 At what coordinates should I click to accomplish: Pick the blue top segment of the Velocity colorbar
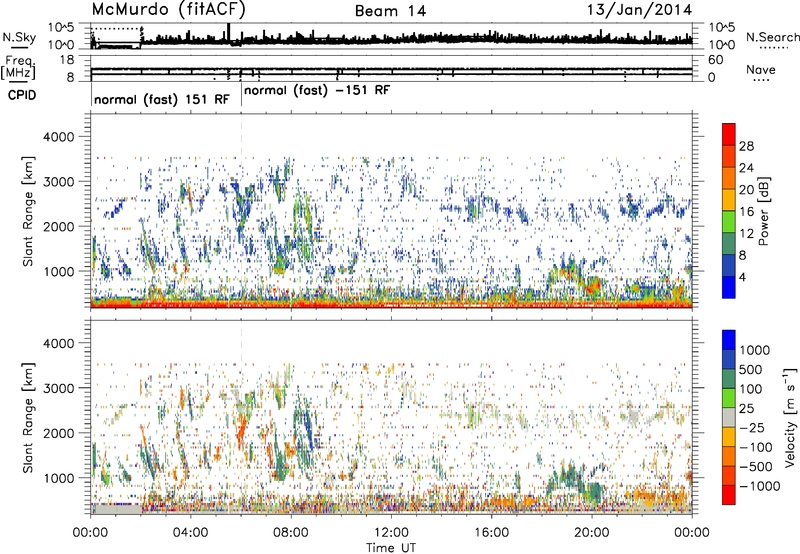pos(729,340)
